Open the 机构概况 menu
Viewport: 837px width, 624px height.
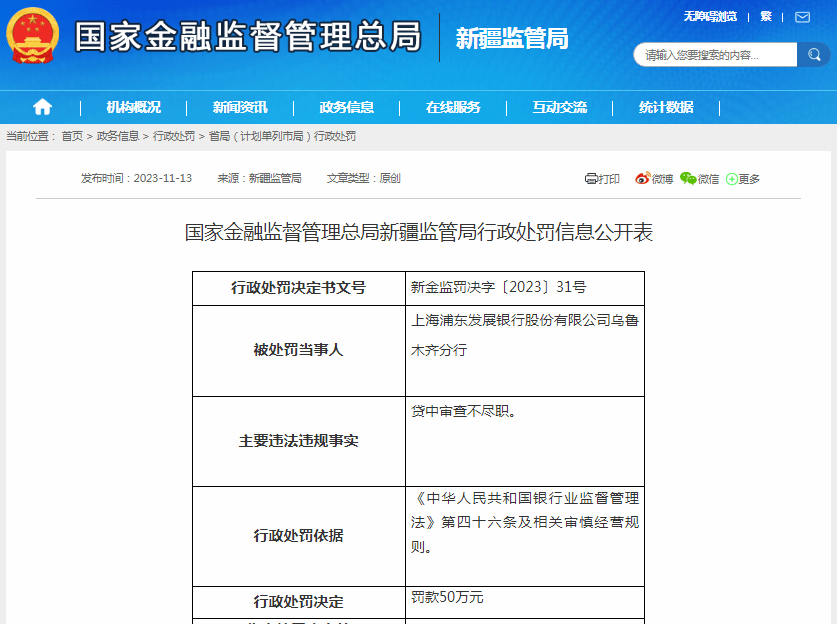click(x=133, y=107)
